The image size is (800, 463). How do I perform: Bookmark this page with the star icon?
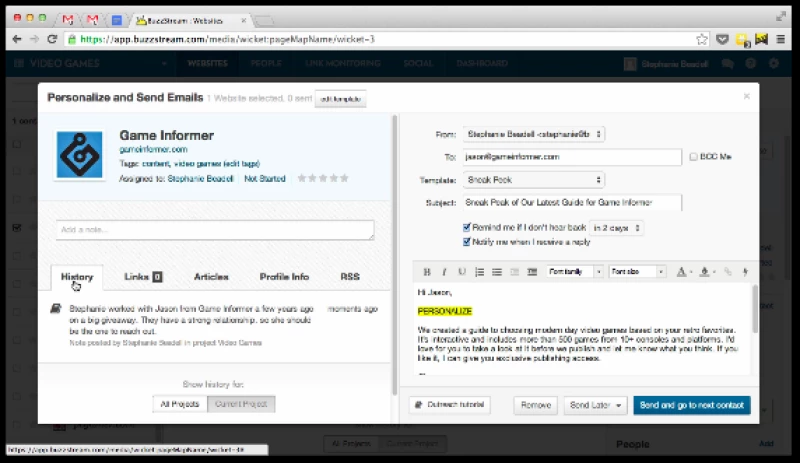coord(702,39)
